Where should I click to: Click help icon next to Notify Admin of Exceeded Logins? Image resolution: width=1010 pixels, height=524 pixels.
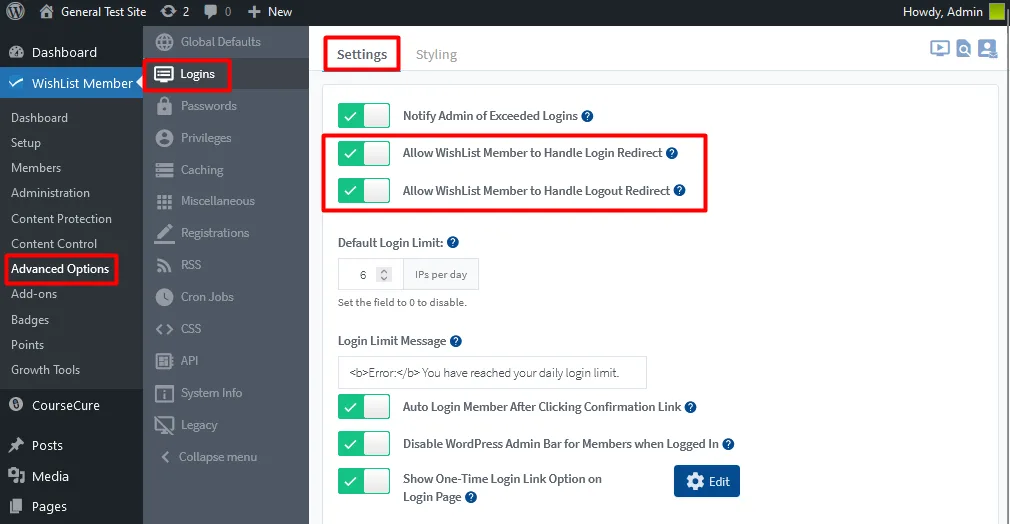[x=587, y=116]
